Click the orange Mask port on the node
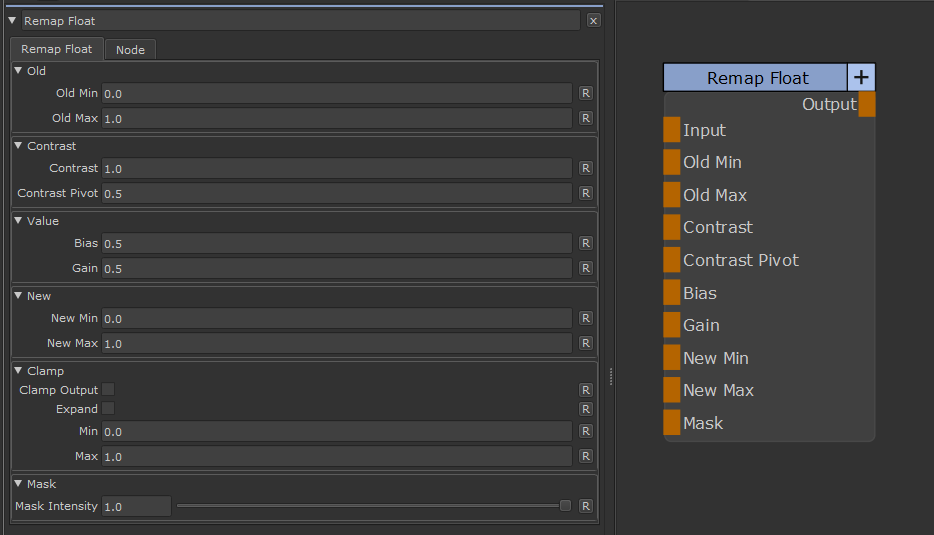Image resolution: width=934 pixels, height=535 pixels. (672, 423)
